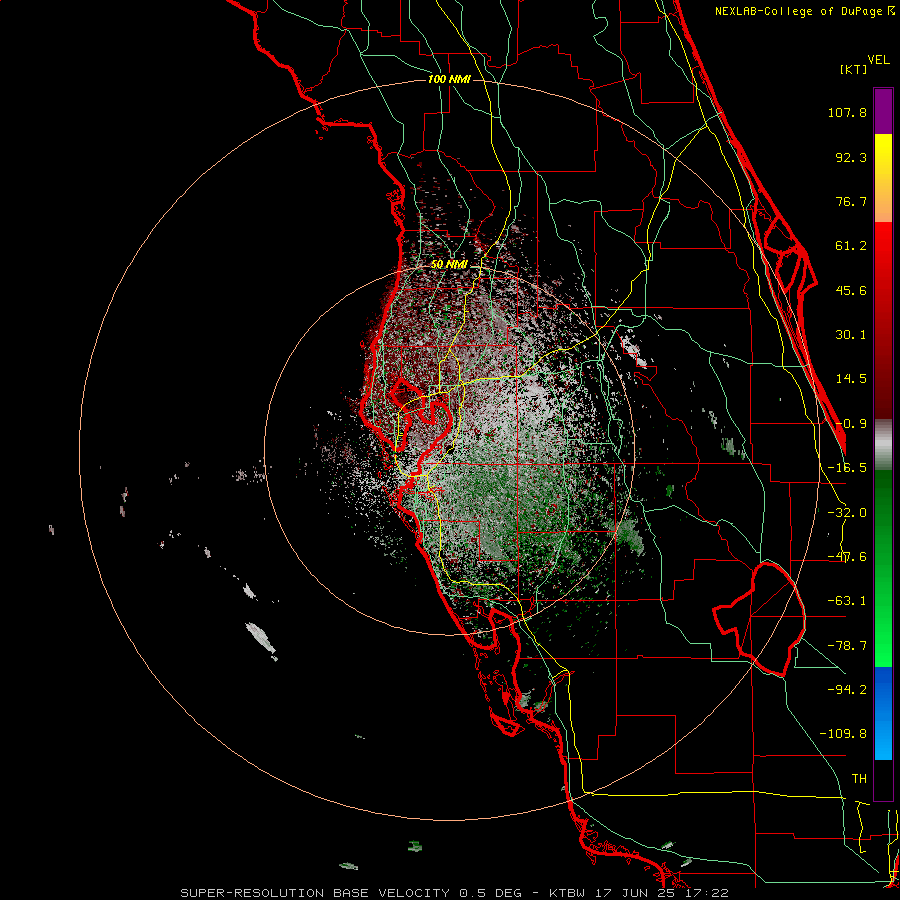Click the [KT] units label
The width and height of the screenshot is (900, 900).
pos(854,69)
